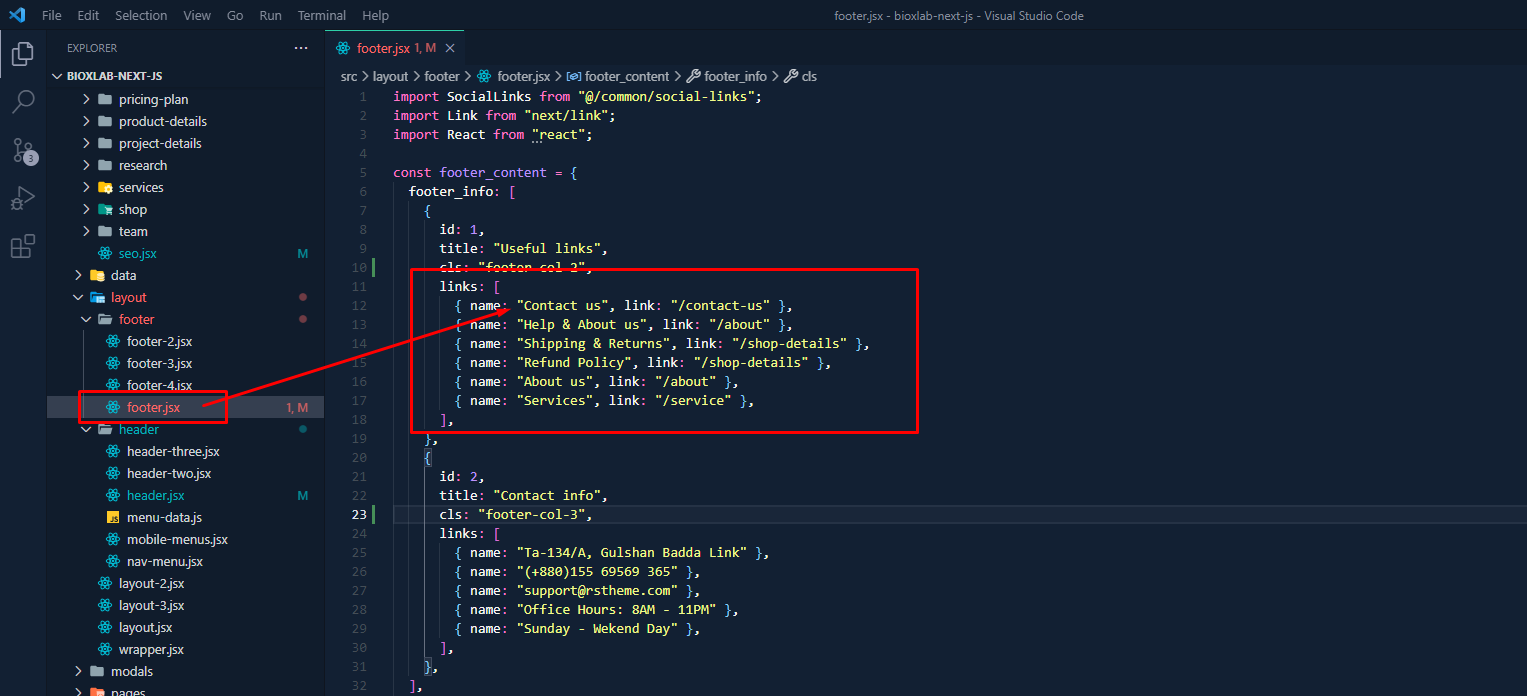The width and height of the screenshot is (1527, 696).
Task: Click line number 23 in gutter
Action: click(358, 514)
